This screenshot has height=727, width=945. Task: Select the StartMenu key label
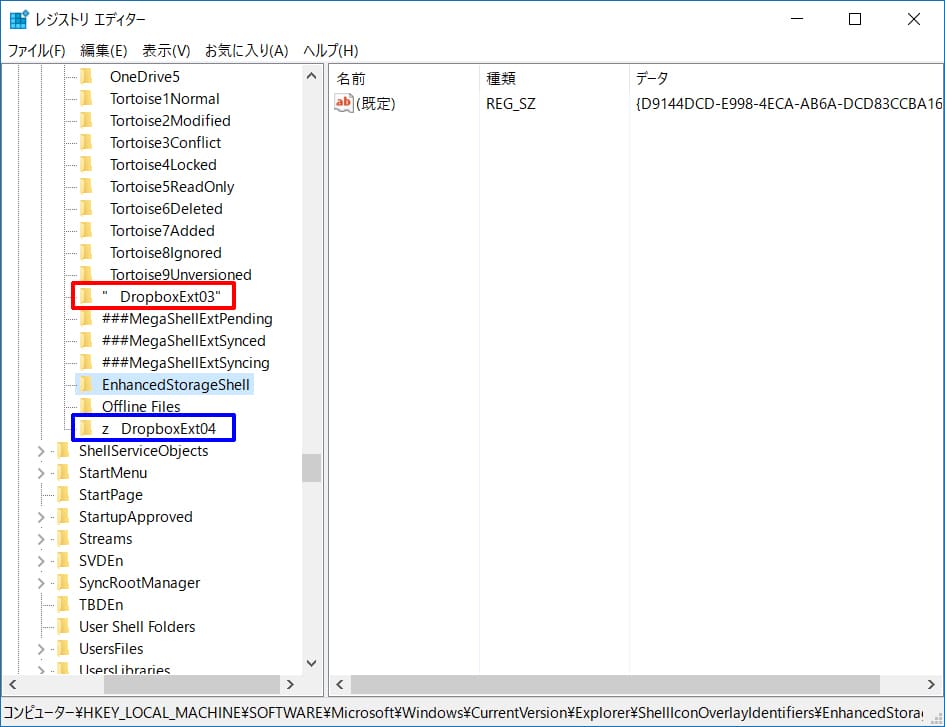pos(113,473)
